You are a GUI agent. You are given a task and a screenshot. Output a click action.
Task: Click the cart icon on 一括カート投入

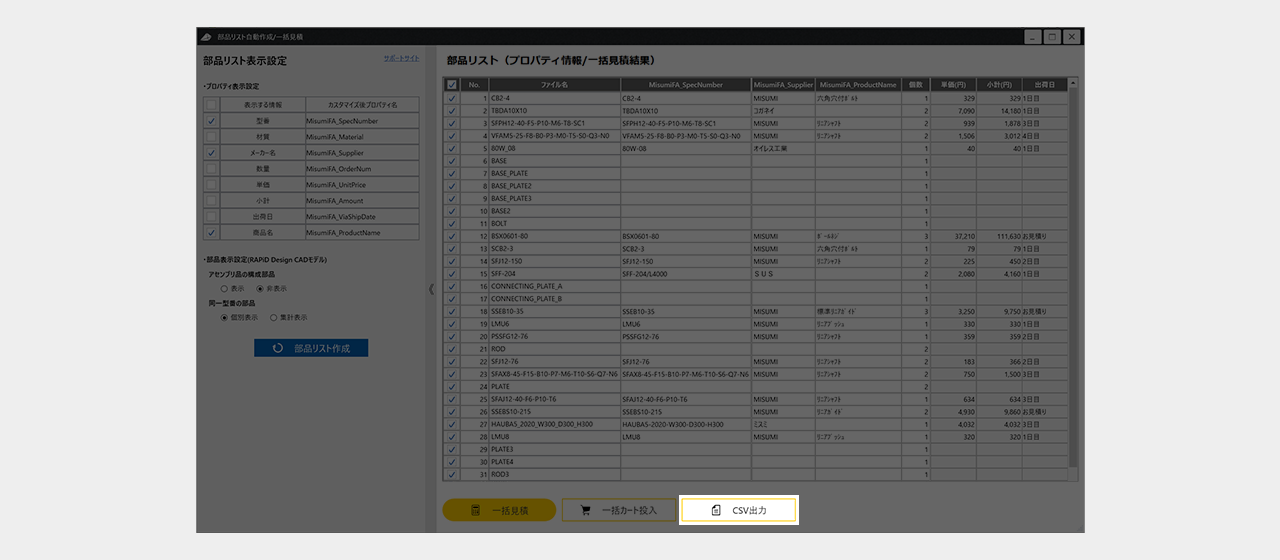585,510
